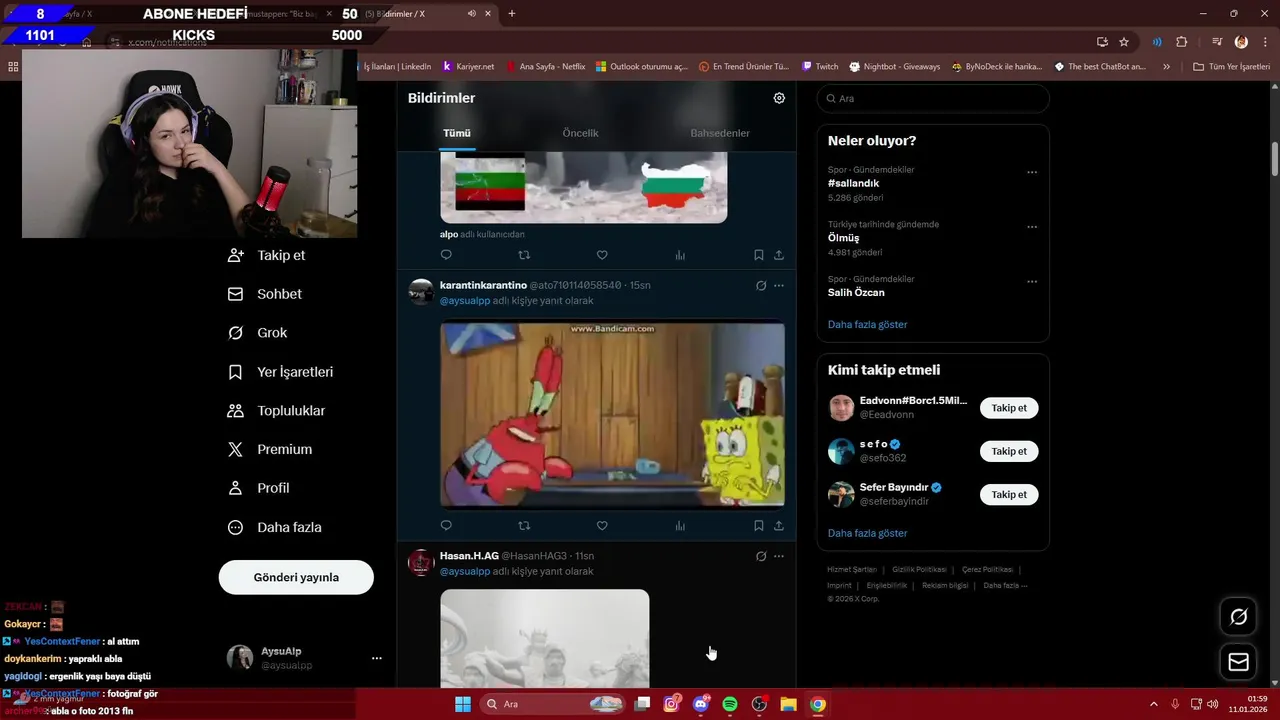Switch to the Tümü tab
Screen dimensions: 1280x720
pos(457,133)
